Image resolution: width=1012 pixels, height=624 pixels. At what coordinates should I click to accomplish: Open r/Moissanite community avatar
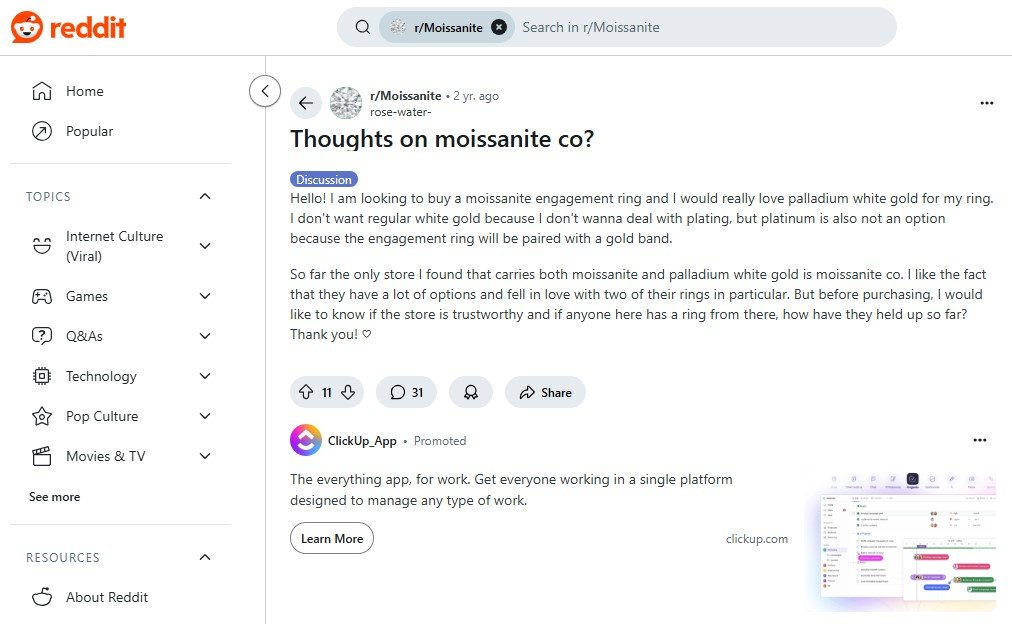click(346, 103)
